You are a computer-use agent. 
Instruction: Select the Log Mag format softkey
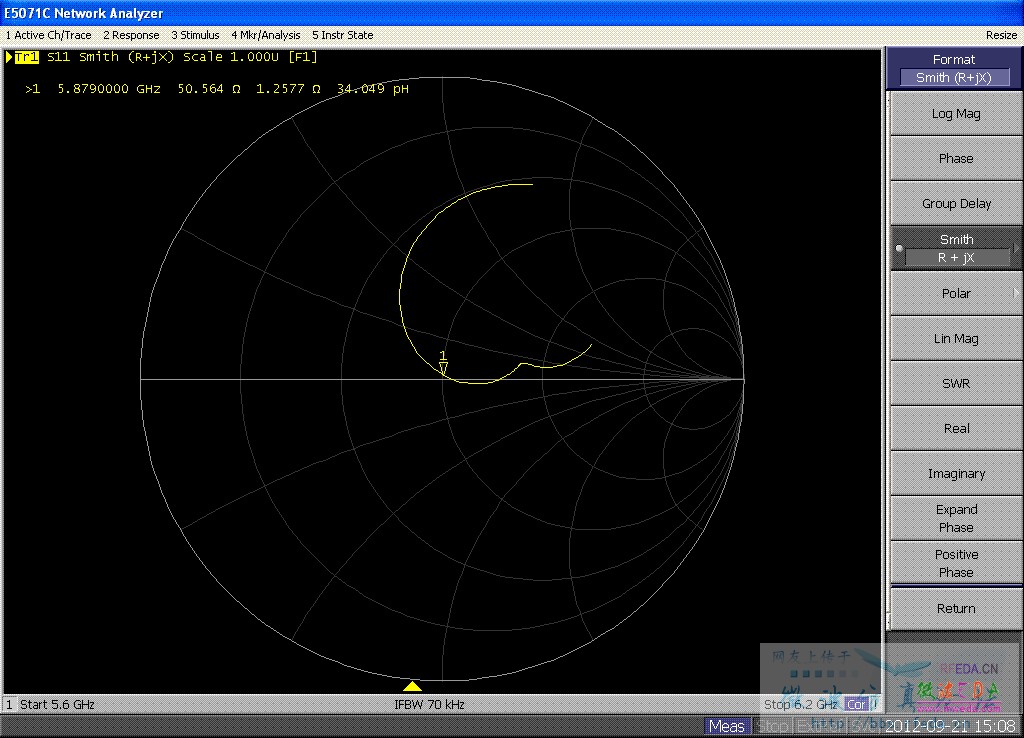pyautogui.click(x=956, y=114)
